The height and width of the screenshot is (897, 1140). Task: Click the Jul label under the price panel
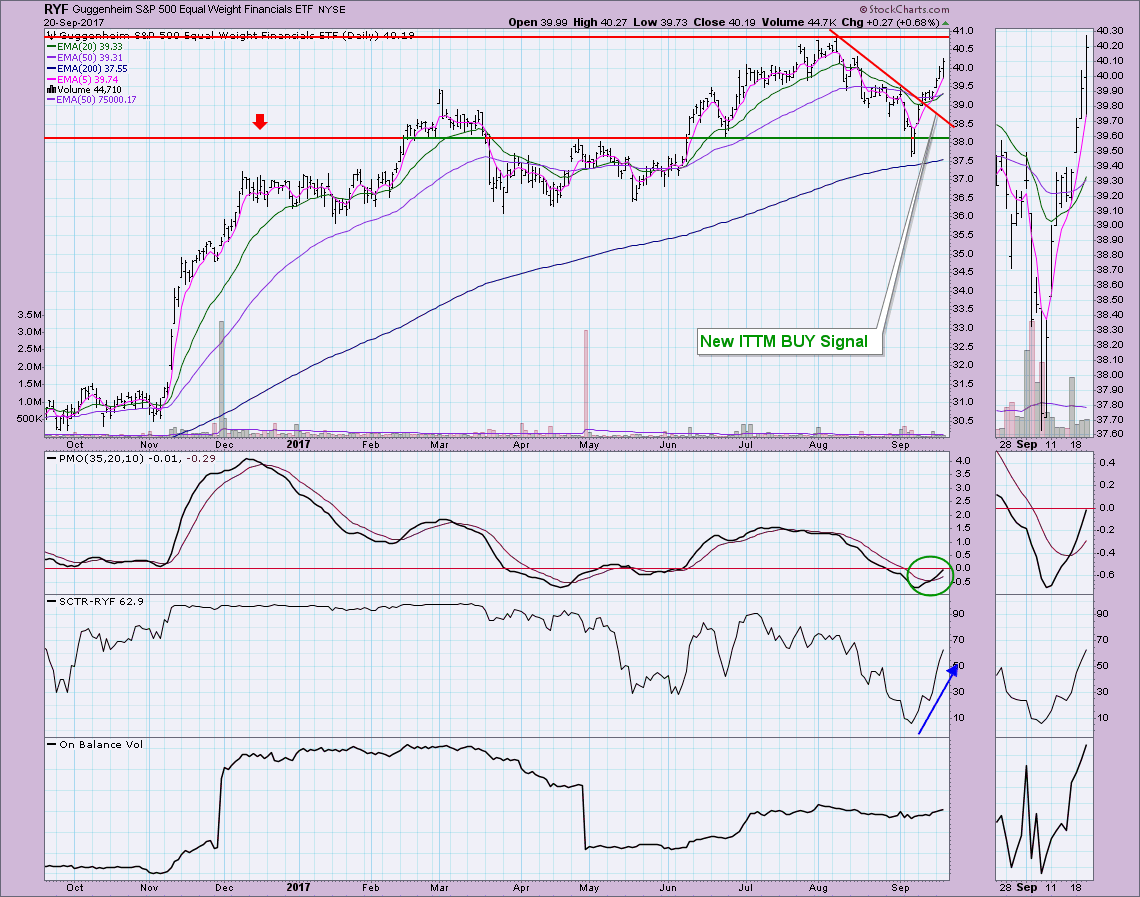pyautogui.click(x=745, y=444)
